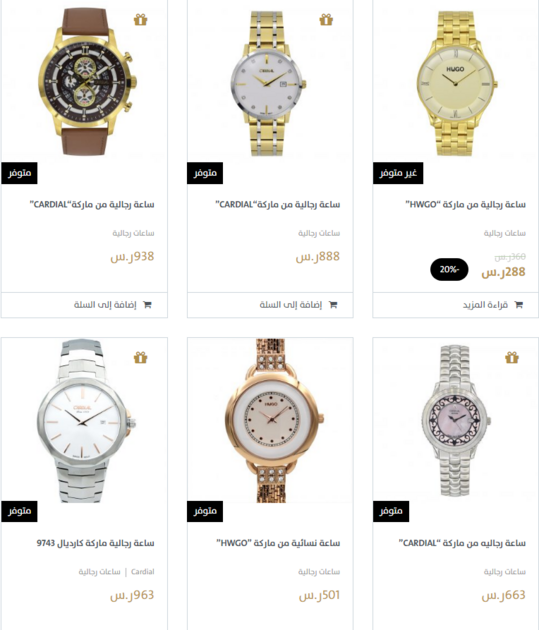The image size is (539, 630).
Task: Click gift icon on pink-dial CARDIAL 663 watch
Action: [512, 357]
